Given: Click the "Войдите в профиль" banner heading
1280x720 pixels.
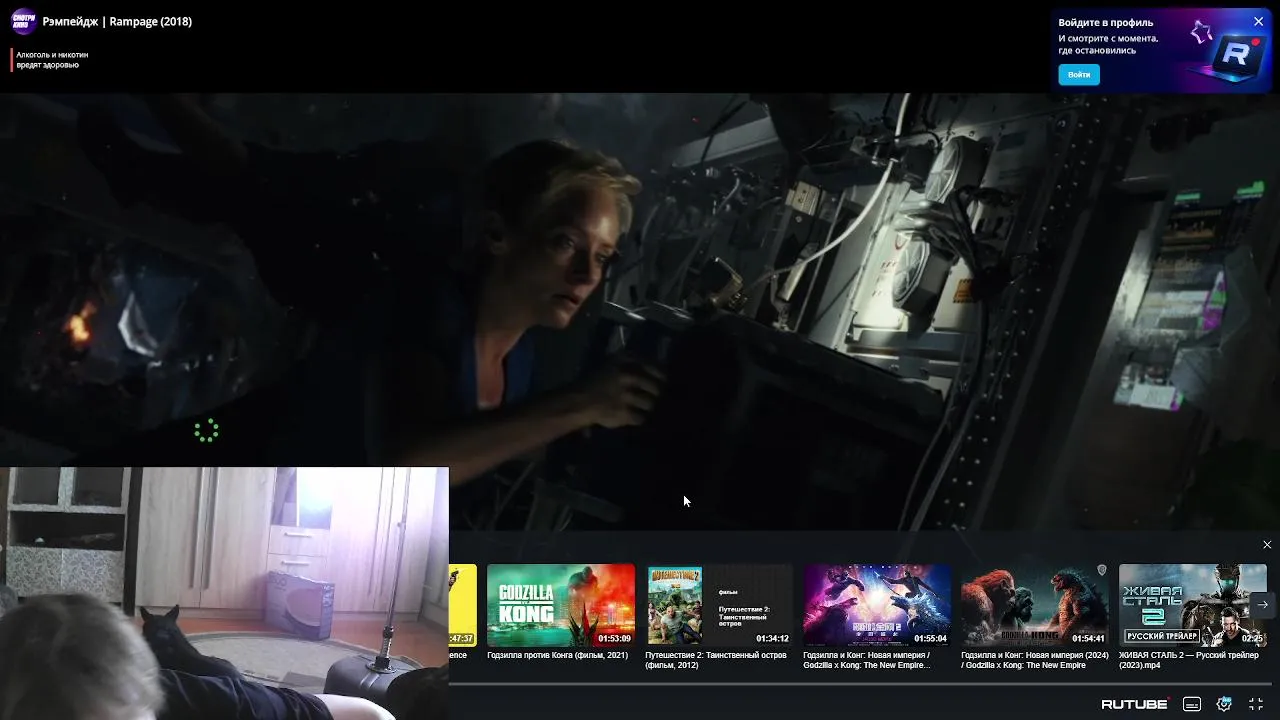Looking at the screenshot, I should coord(1106,22).
